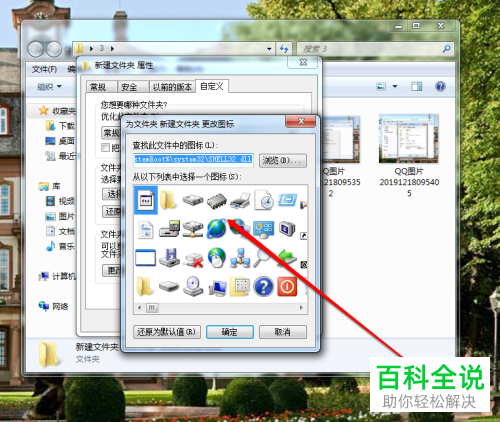This screenshot has width=500, height=422.
Task: Select 库 in navigation pane
Action: pos(49,186)
